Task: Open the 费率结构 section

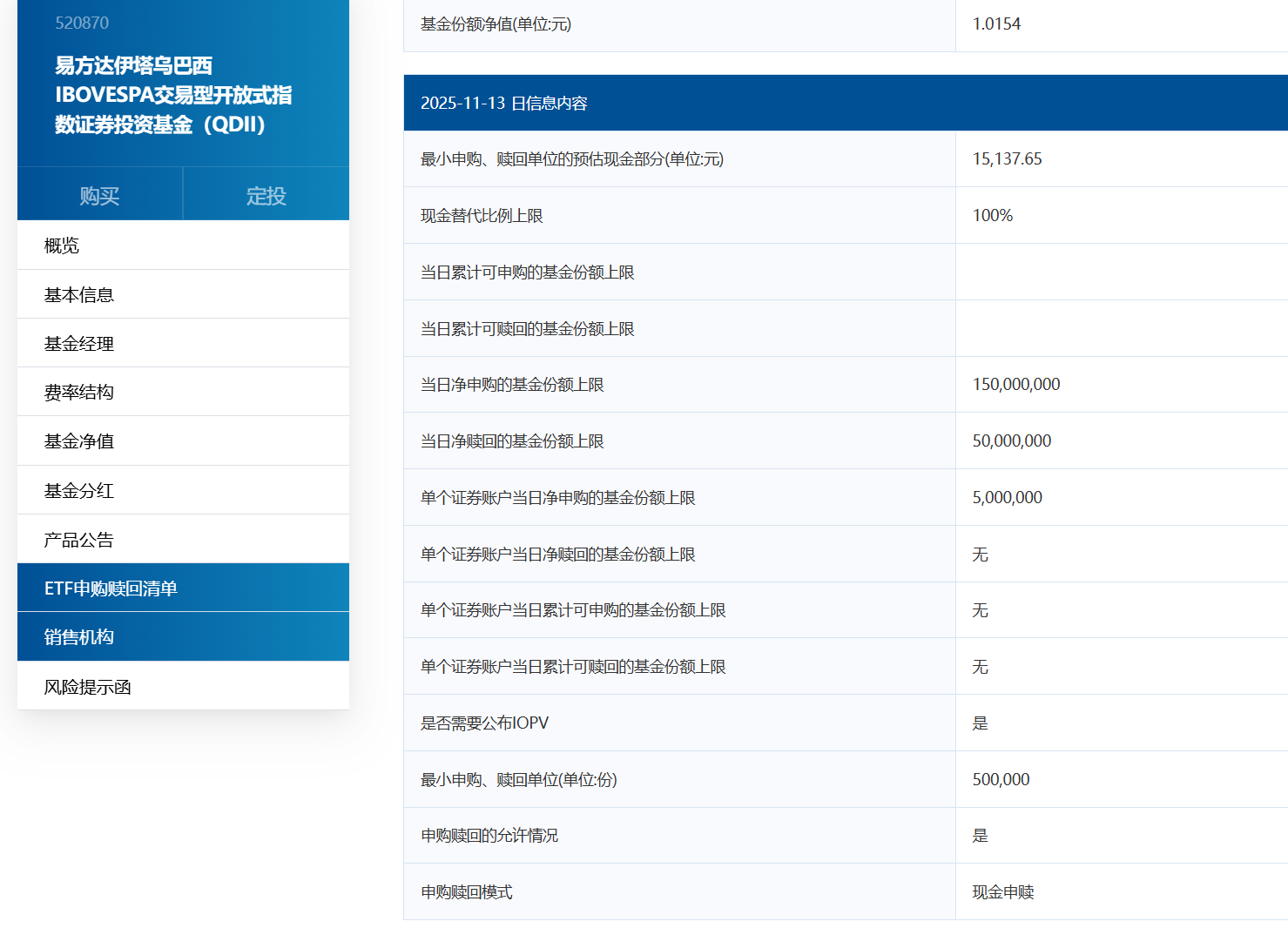Action: coord(79,393)
